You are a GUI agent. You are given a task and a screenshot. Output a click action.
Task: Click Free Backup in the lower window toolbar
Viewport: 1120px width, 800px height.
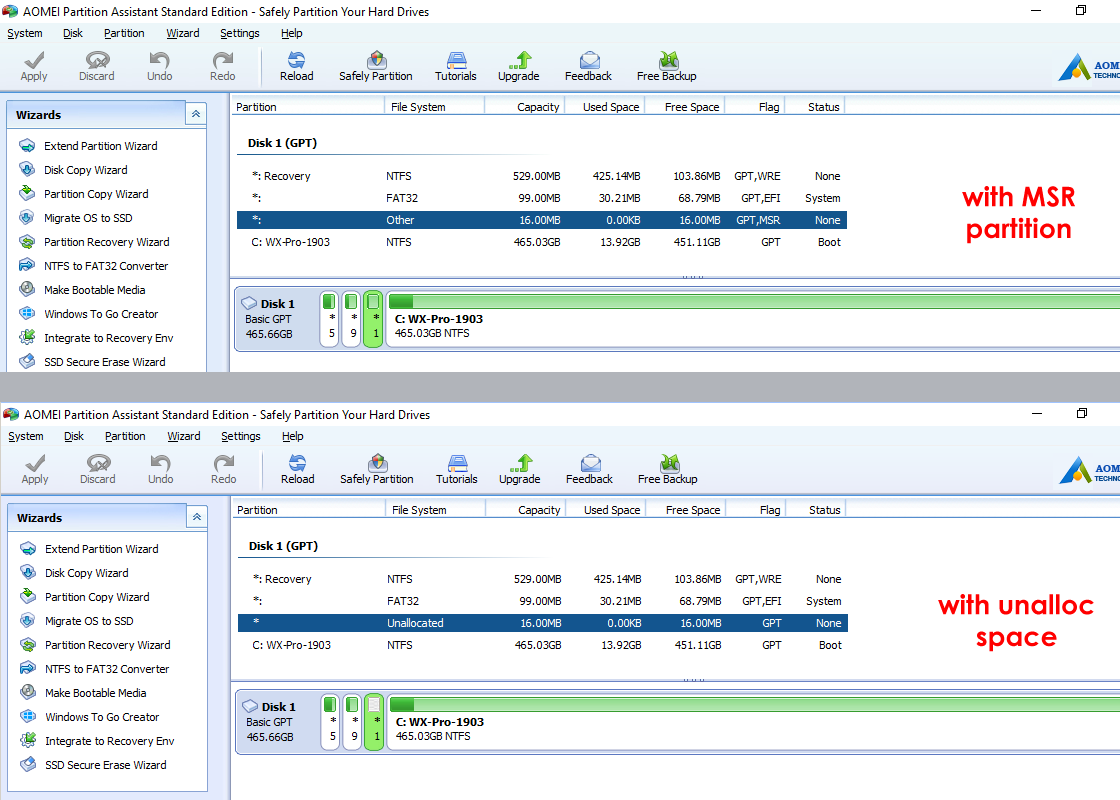click(x=667, y=469)
